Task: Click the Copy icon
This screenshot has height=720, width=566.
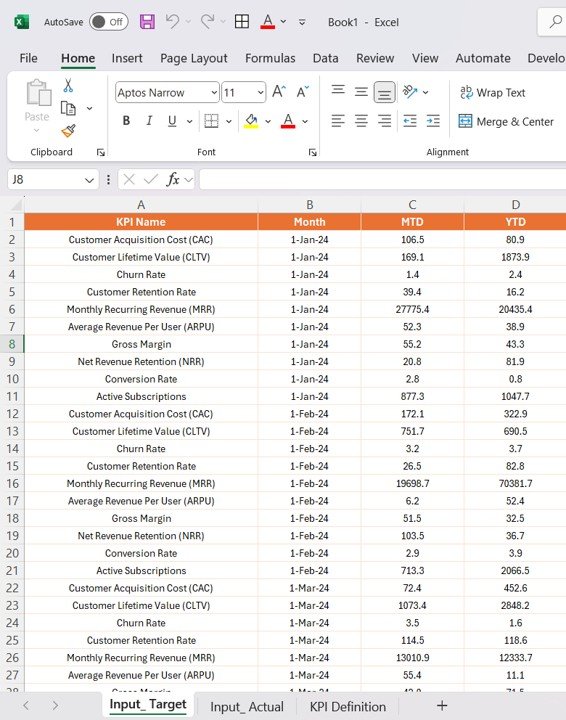Action: [x=68, y=108]
